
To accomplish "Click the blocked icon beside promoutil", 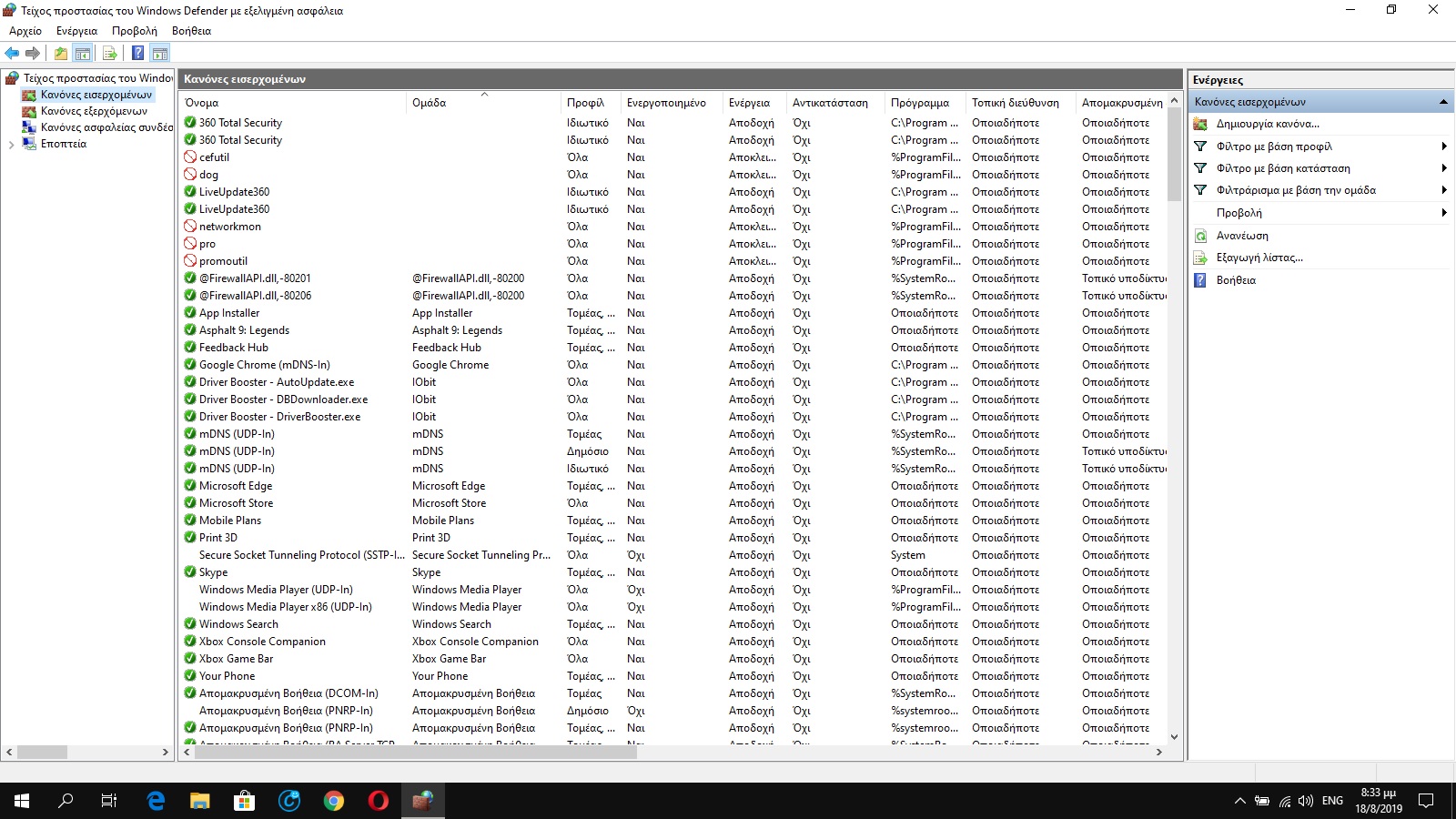I will coord(190,260).
